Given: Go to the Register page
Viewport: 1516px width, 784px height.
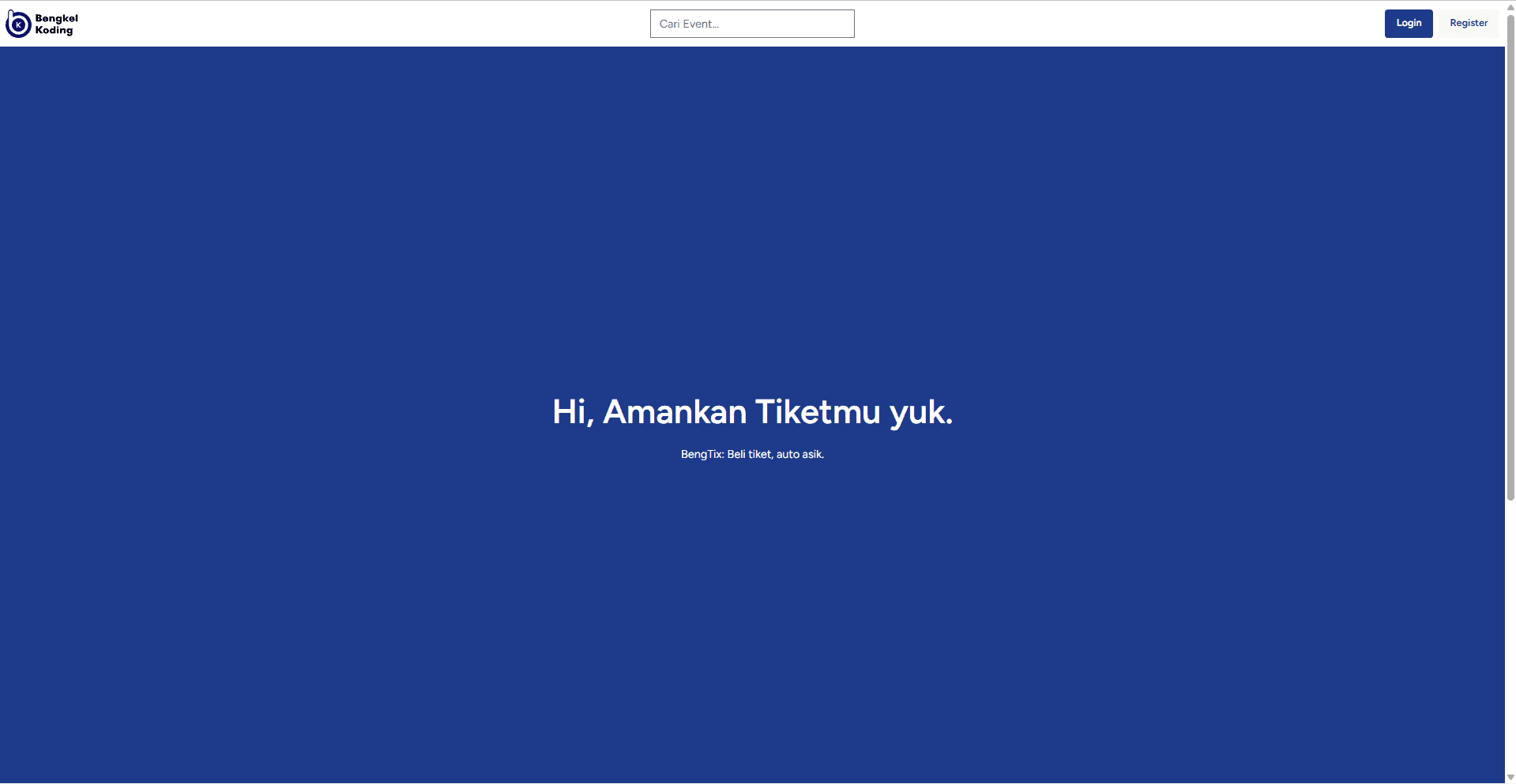Looking at the screenshot, I should coord(1469,24).
